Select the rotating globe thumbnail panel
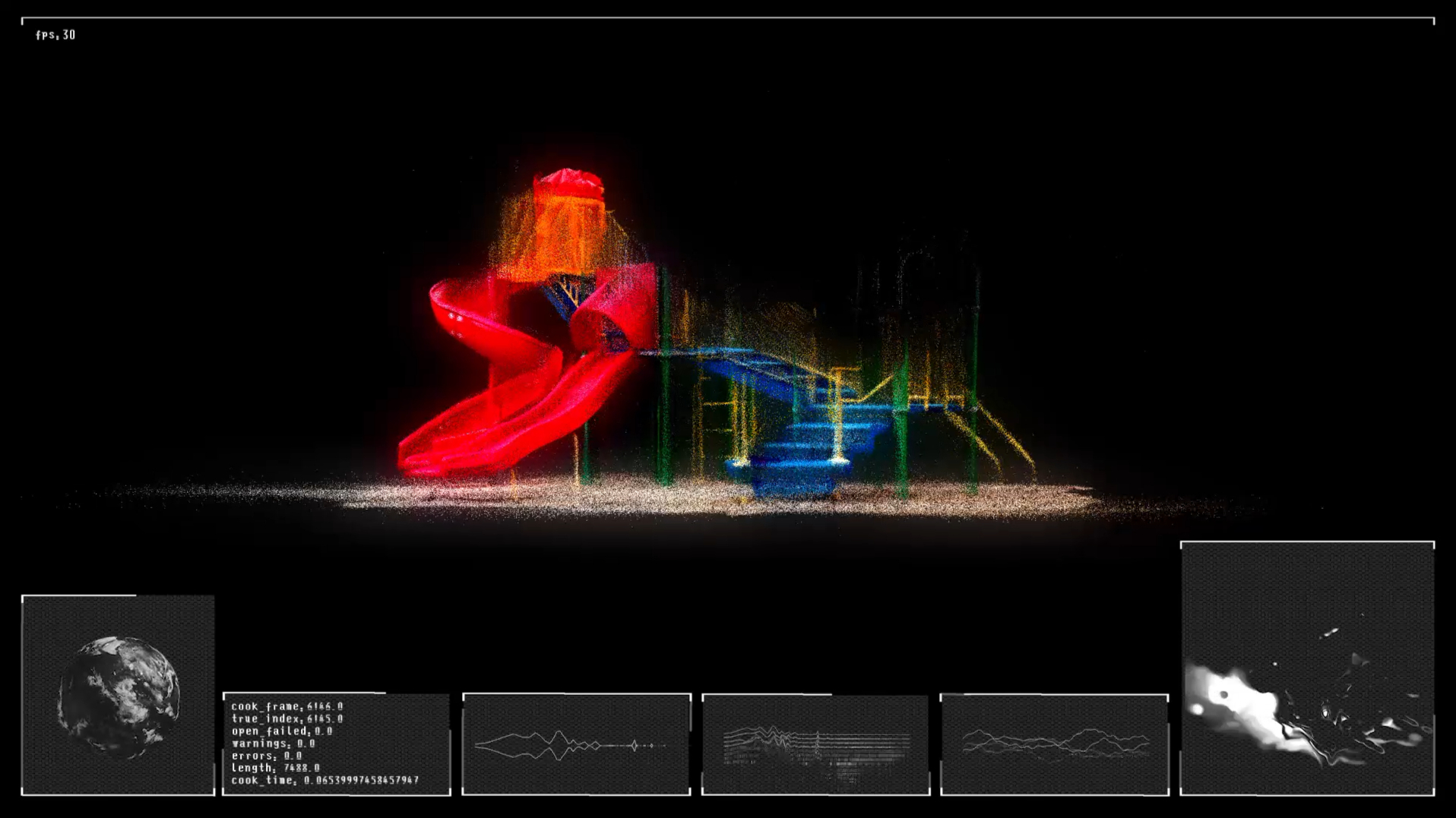Image resolution: width=1456 pixels, height=818 pixels. (x=118, y=695)
